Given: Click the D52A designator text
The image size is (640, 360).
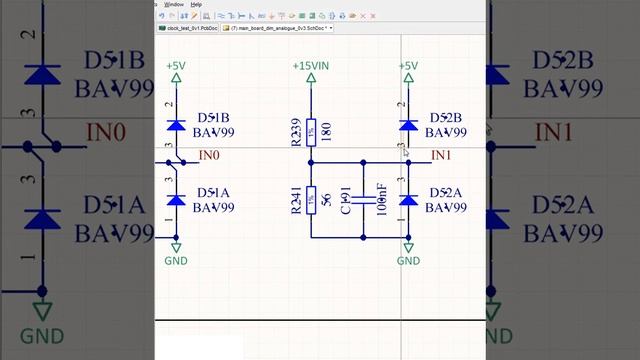Looking at the screenshot, I should (446, 193).
